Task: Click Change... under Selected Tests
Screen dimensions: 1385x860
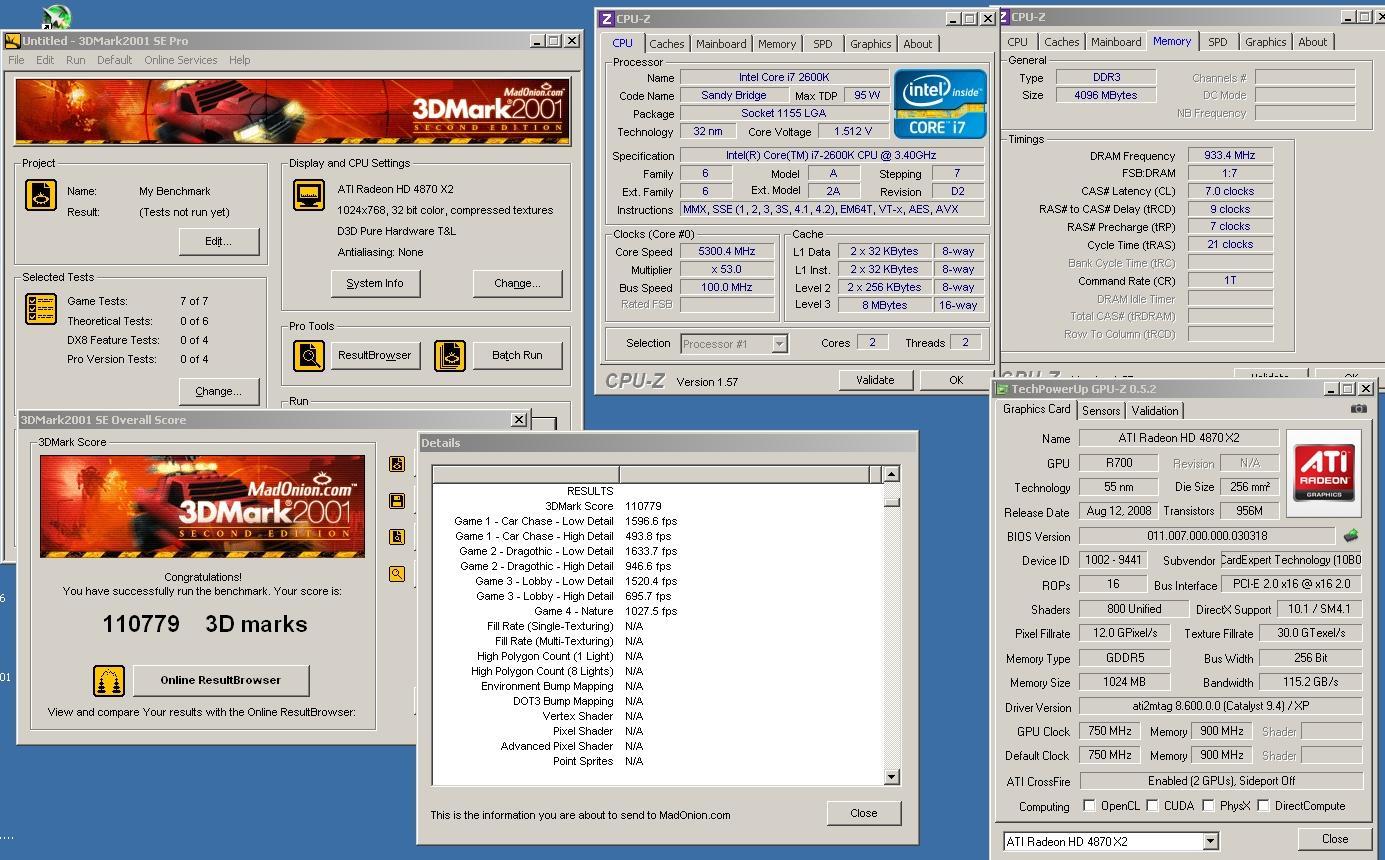Action: pyautogui.click(x=218, y=391)
